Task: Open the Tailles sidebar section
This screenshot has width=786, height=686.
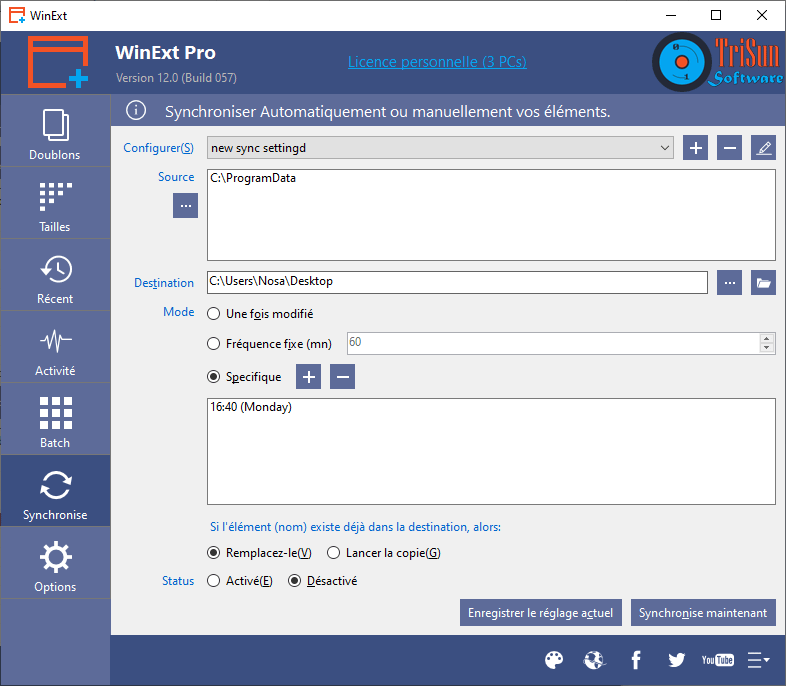Action: click(x=55, y=203)
